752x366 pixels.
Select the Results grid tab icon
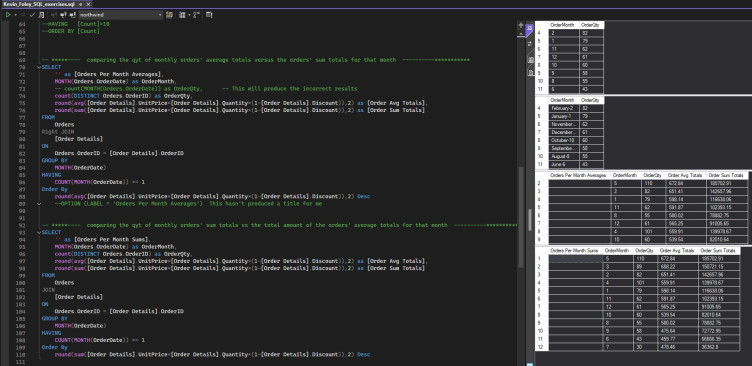point(529,28)
